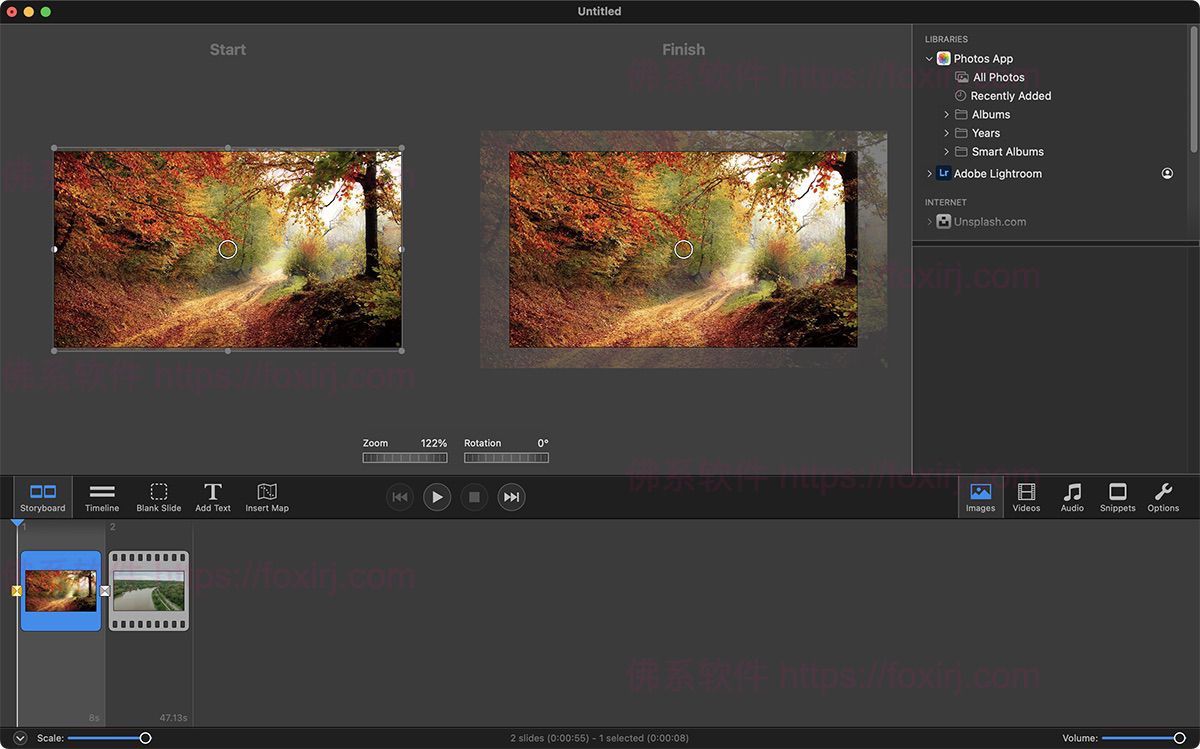Select the second slide thumbnail
Screen dimensions: 1200x749
pyautogui.click(x=148, y=590)
